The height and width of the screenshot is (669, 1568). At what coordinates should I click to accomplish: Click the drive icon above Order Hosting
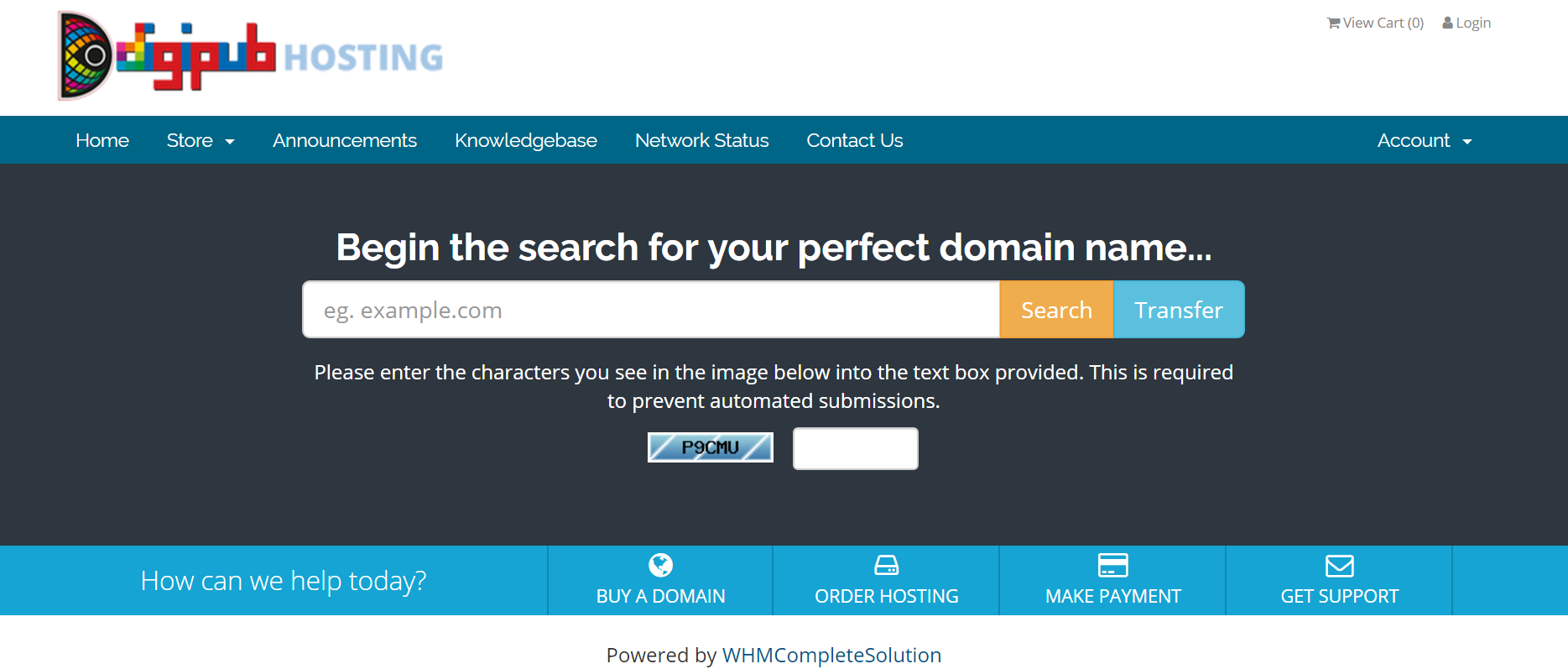tap(886, 565)
